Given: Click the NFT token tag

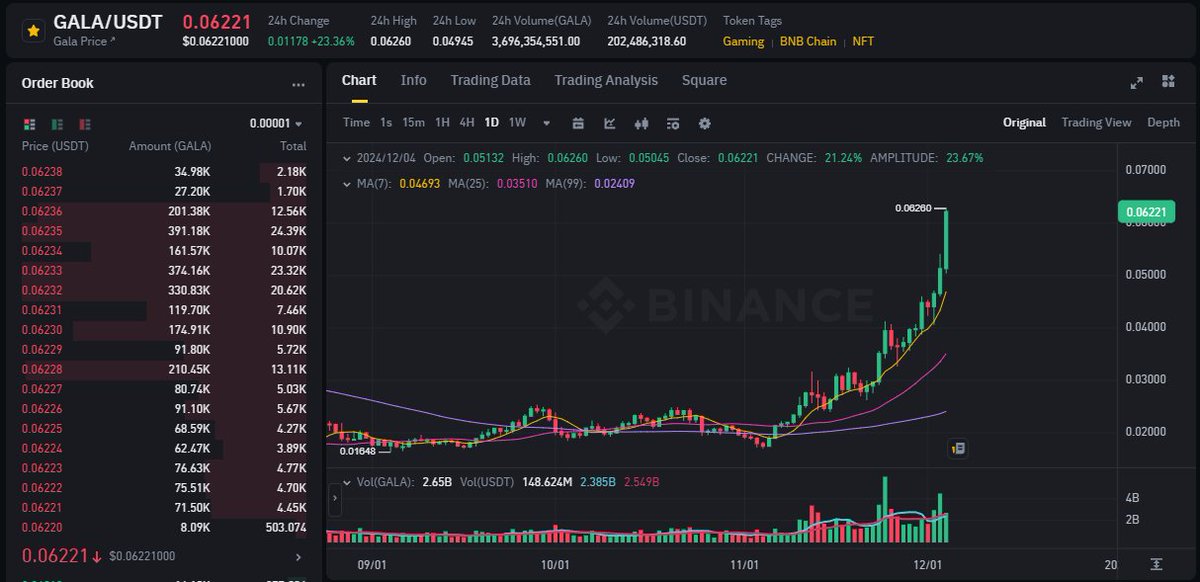Looking at the screenshot, I should tap(862, 42).
